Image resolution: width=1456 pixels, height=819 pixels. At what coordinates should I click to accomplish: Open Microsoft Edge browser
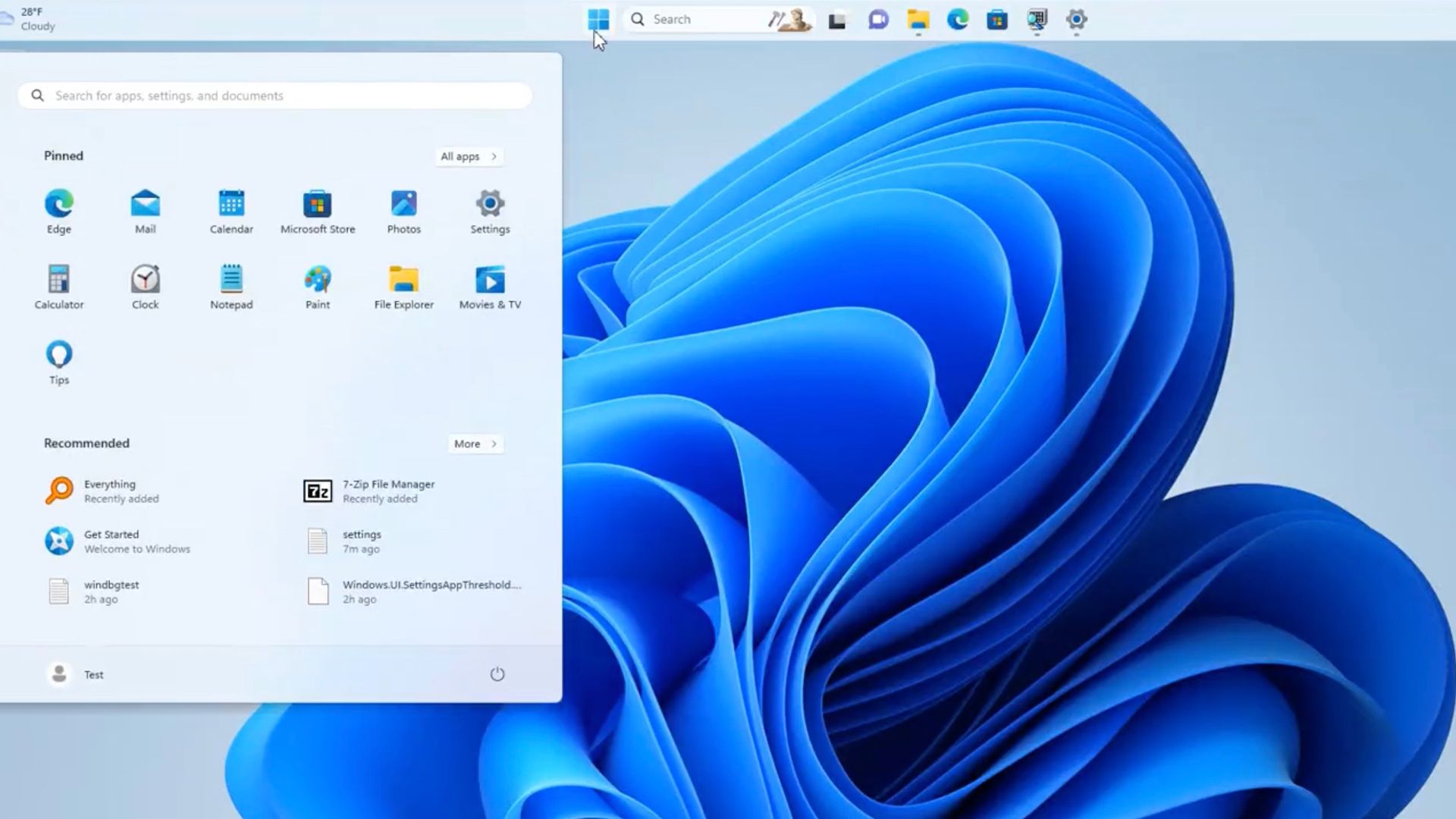59,204
